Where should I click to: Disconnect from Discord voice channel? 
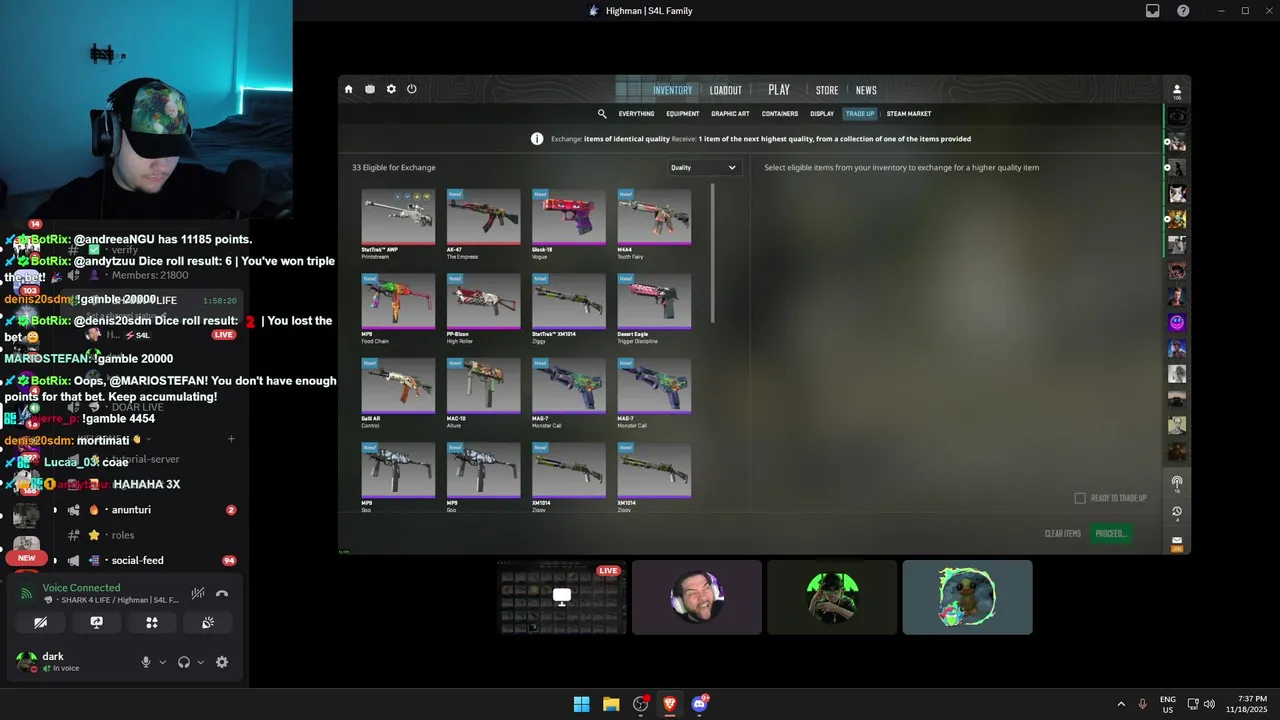(222, 593)
